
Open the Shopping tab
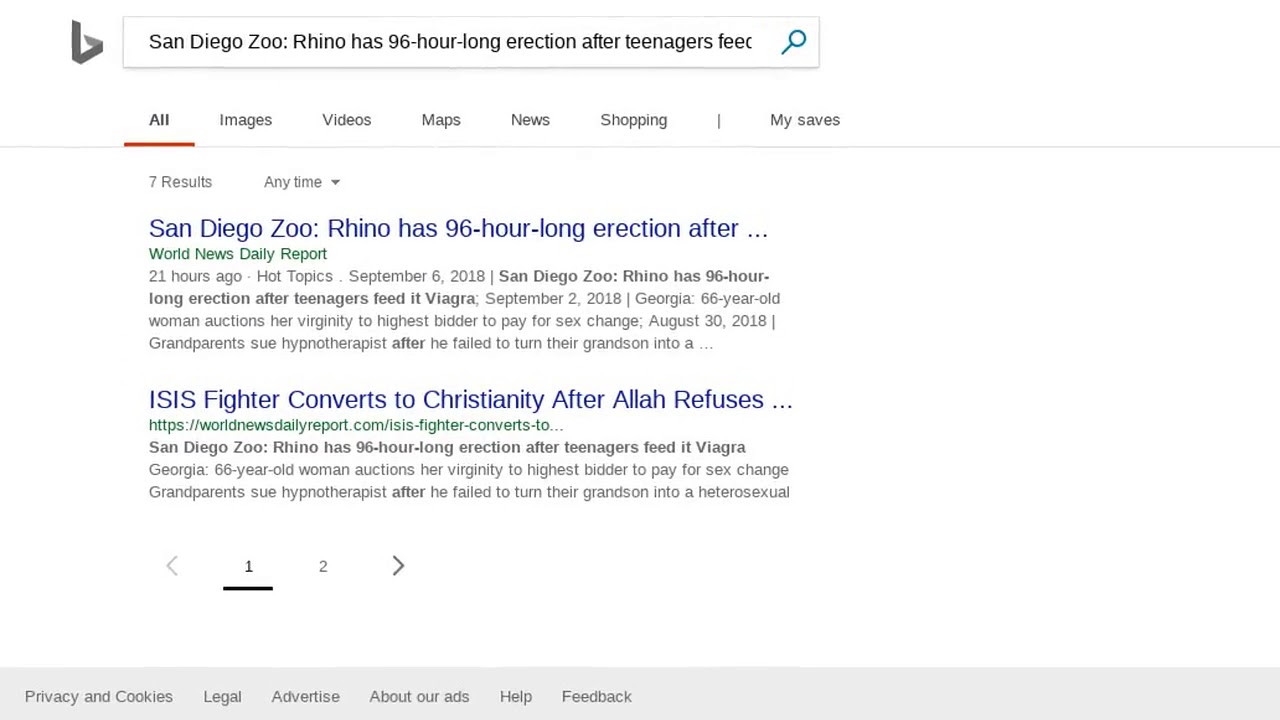pyautogui.click(x=633, y=120)
